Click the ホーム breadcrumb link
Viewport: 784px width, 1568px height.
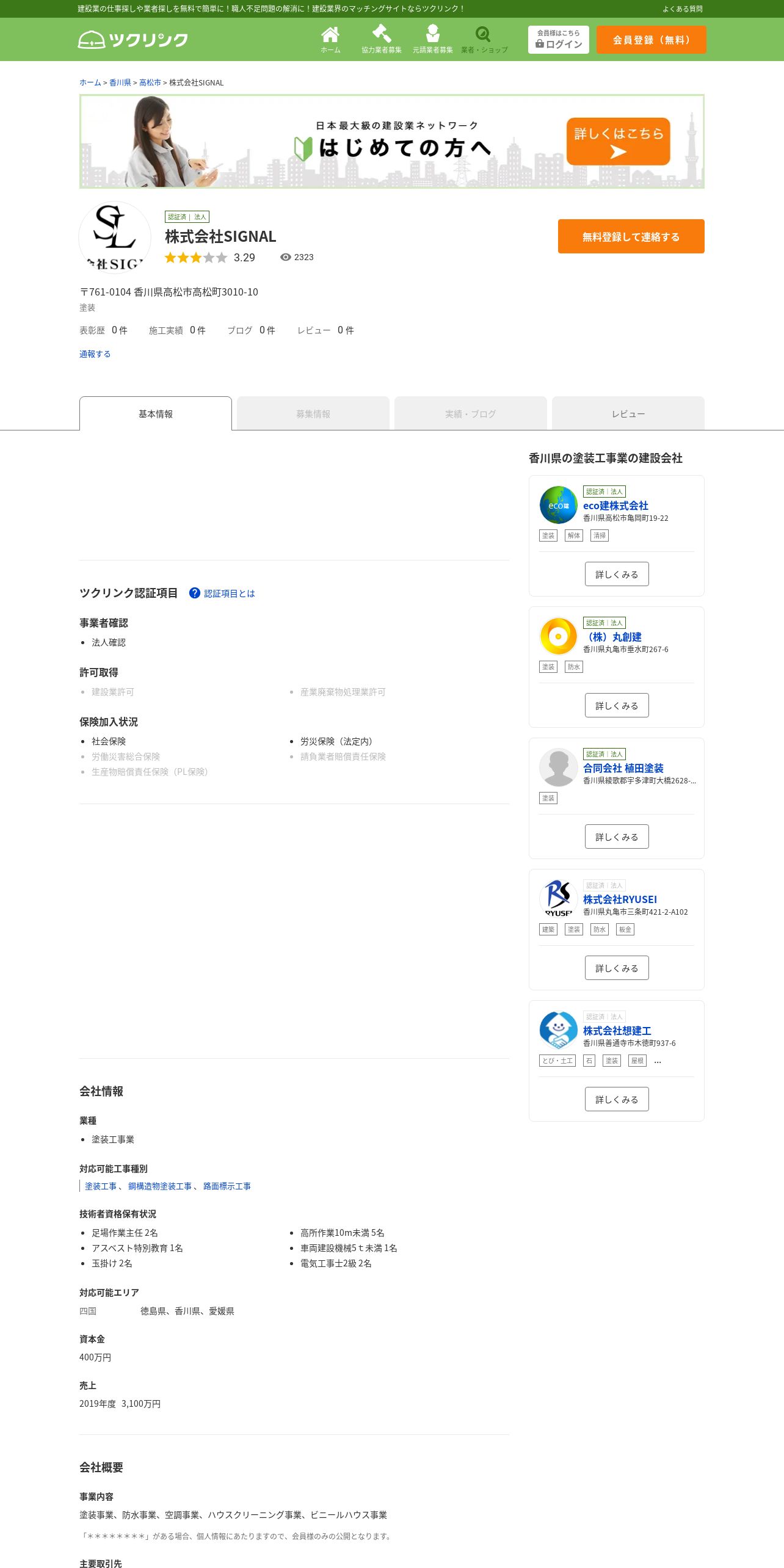90,82
